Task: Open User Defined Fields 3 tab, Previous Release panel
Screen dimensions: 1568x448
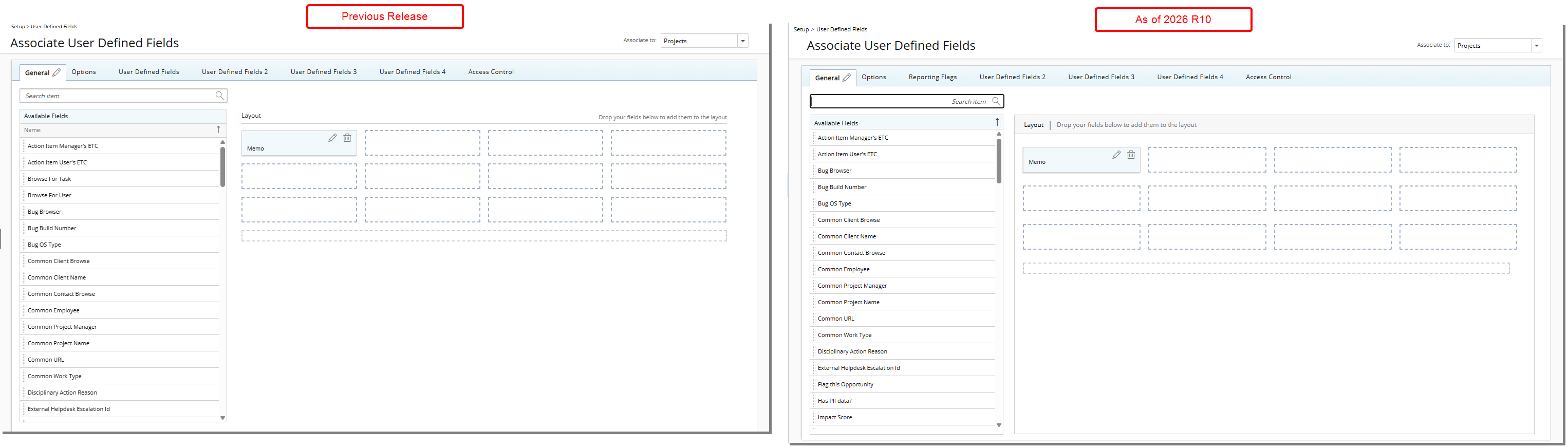Action: click(323, 72)
